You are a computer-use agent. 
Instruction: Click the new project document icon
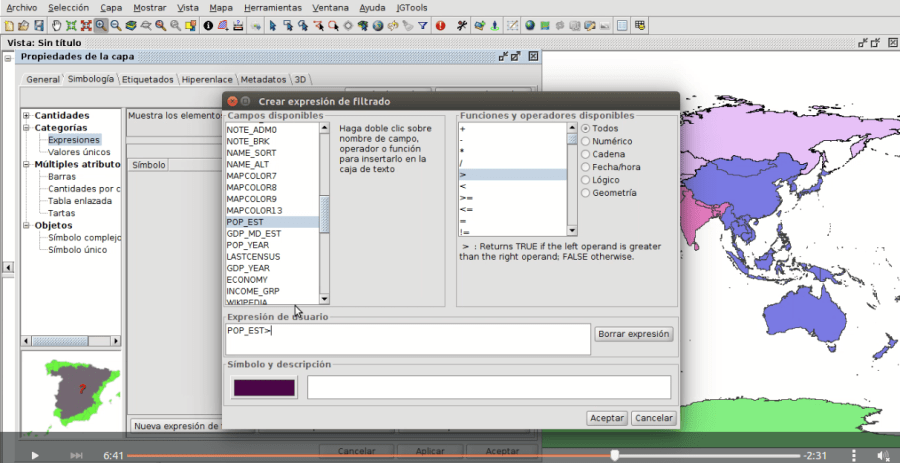tap(9, 25)
